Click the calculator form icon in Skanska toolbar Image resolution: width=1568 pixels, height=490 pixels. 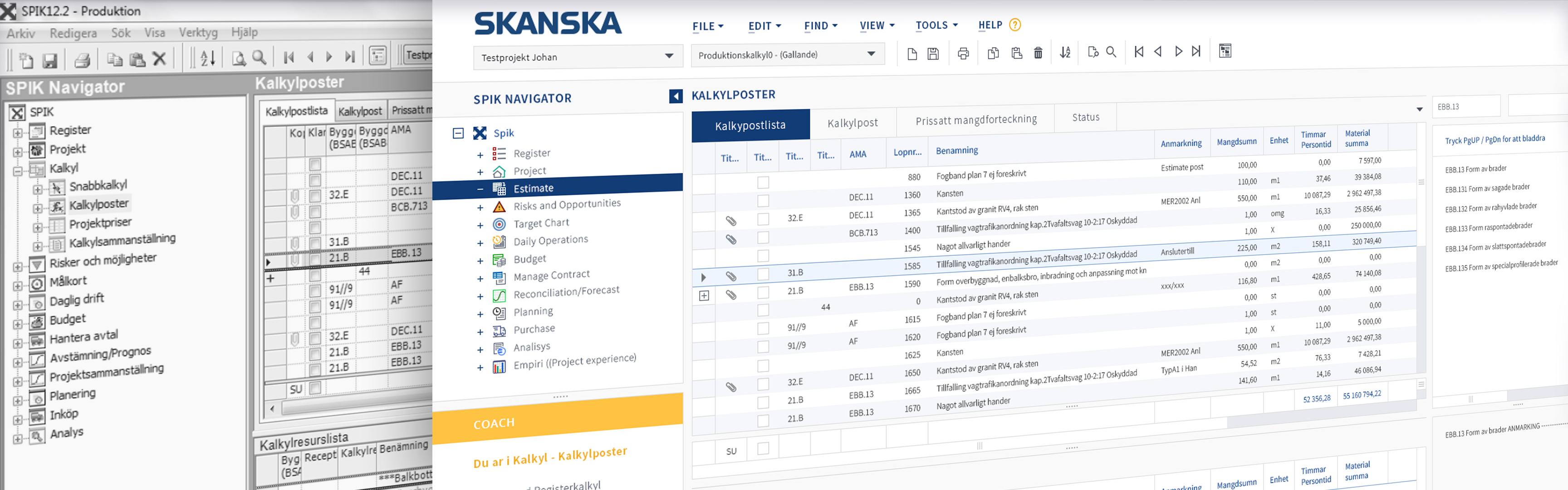tap(1225, 50)
